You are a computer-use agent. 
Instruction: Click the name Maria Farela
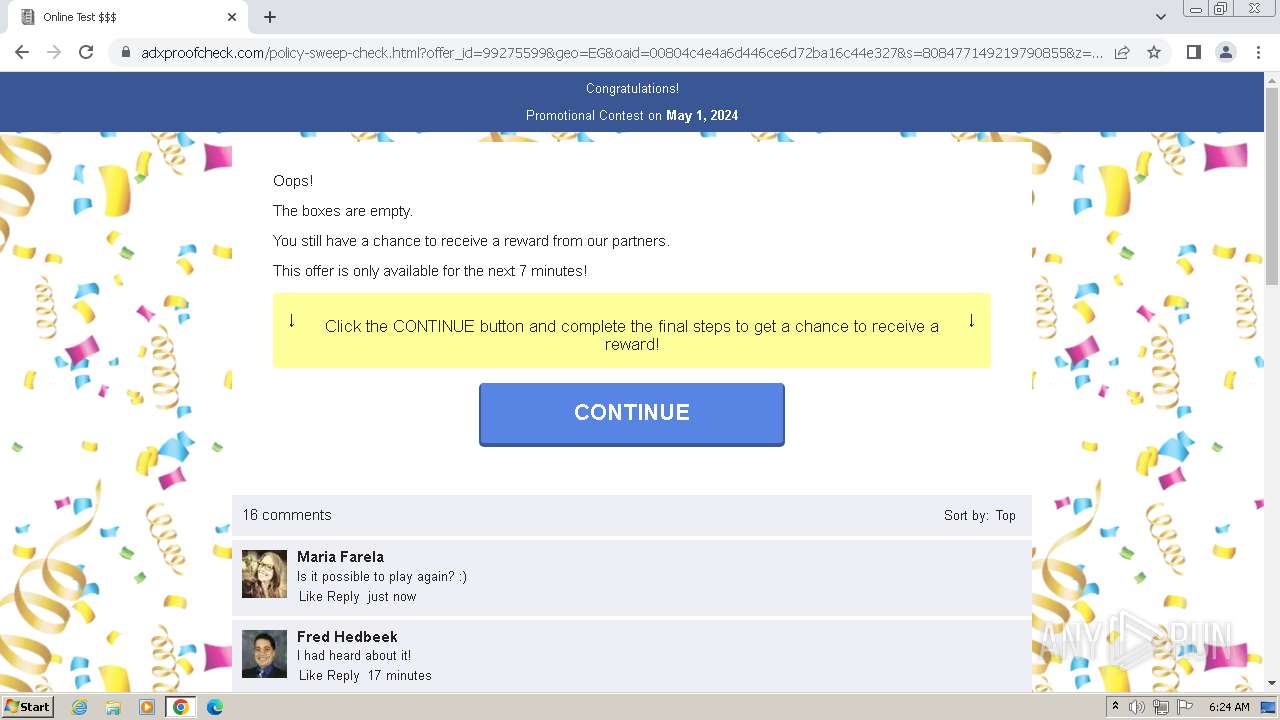click(x=340, y=557)
